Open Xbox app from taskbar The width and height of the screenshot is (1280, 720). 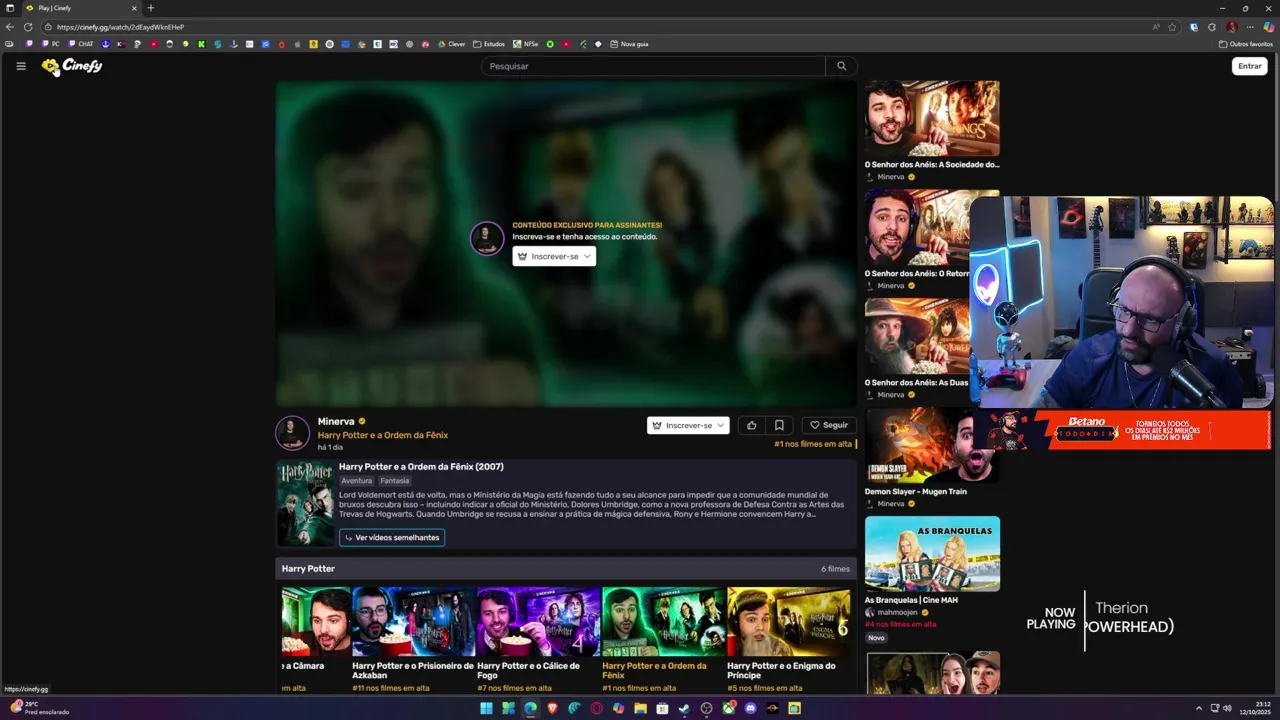728,708
